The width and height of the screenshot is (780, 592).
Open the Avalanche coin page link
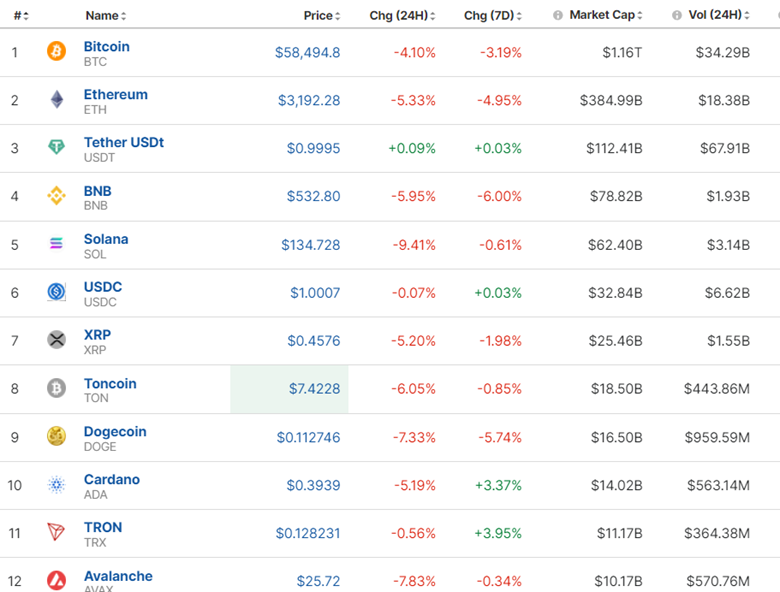[x=118, y=576]
